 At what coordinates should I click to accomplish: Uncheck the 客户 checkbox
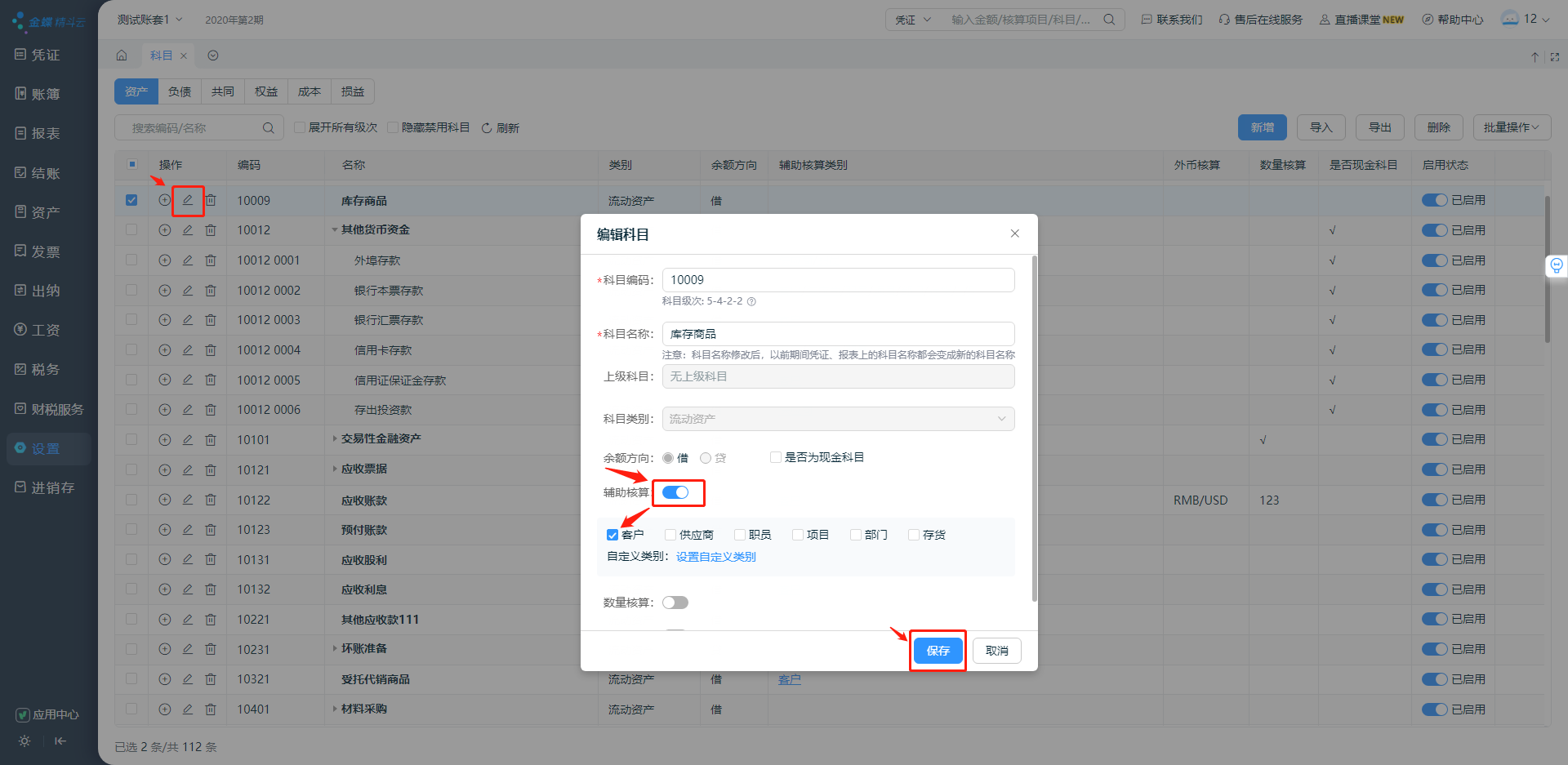click(x=612, y=535)
